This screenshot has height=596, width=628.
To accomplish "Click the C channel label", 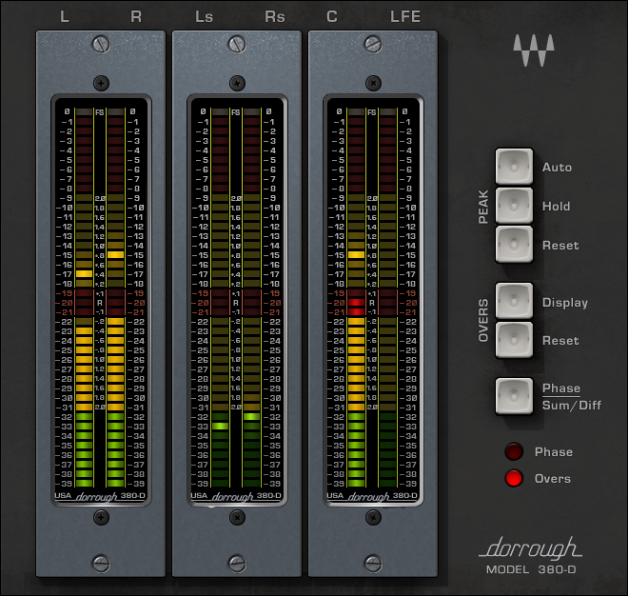I will tap(332, 17).
